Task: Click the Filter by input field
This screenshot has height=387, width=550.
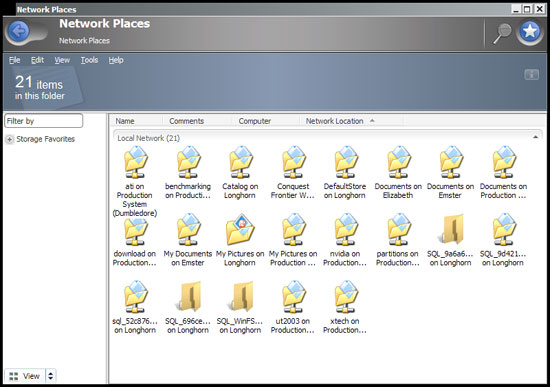Action: point(44,121)
